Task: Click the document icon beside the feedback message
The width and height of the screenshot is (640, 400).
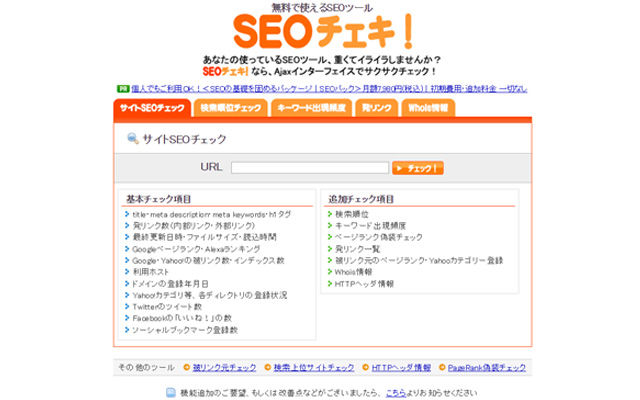Action: (x=171, y=393)
